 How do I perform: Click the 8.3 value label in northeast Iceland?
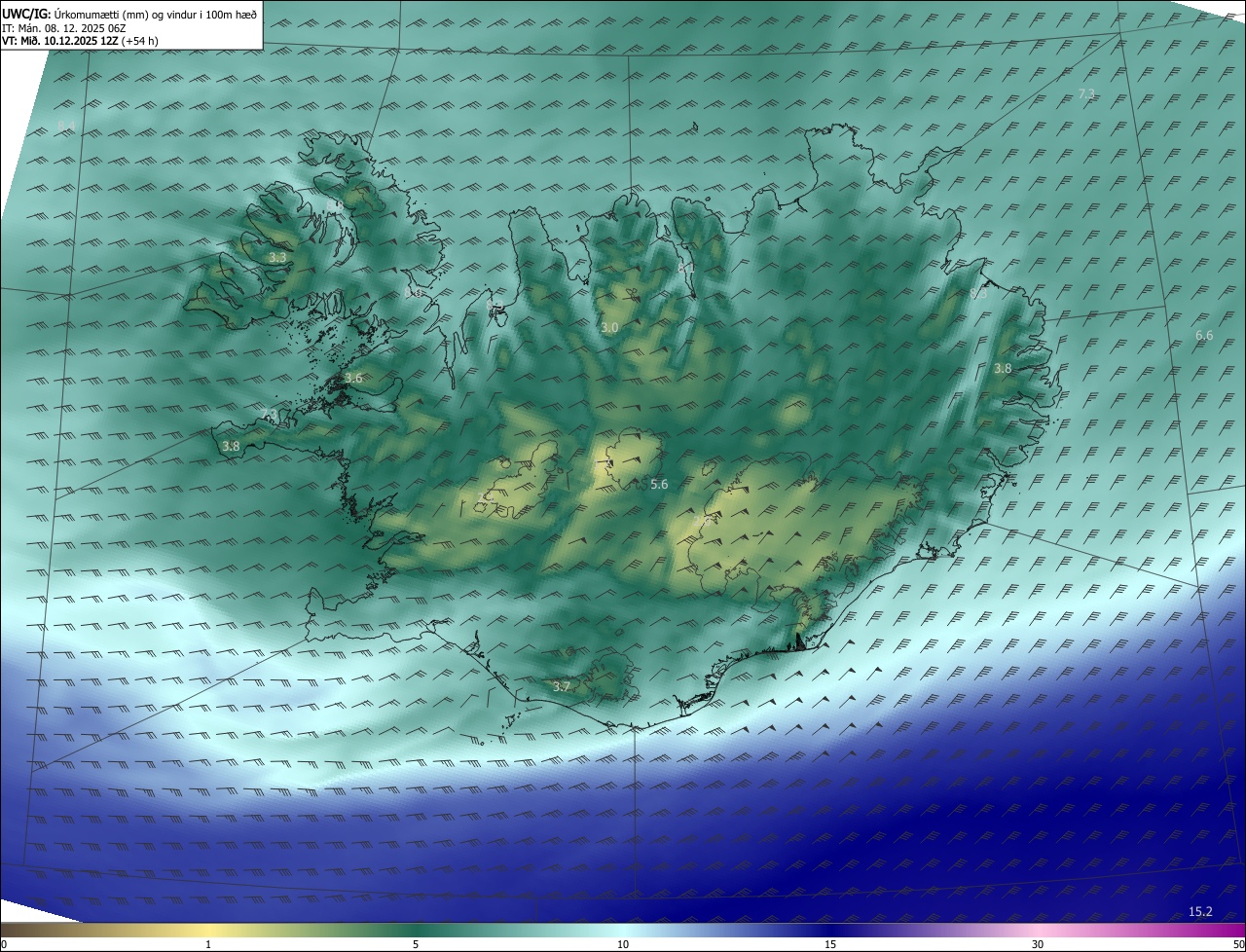click(x=978, y=292)
